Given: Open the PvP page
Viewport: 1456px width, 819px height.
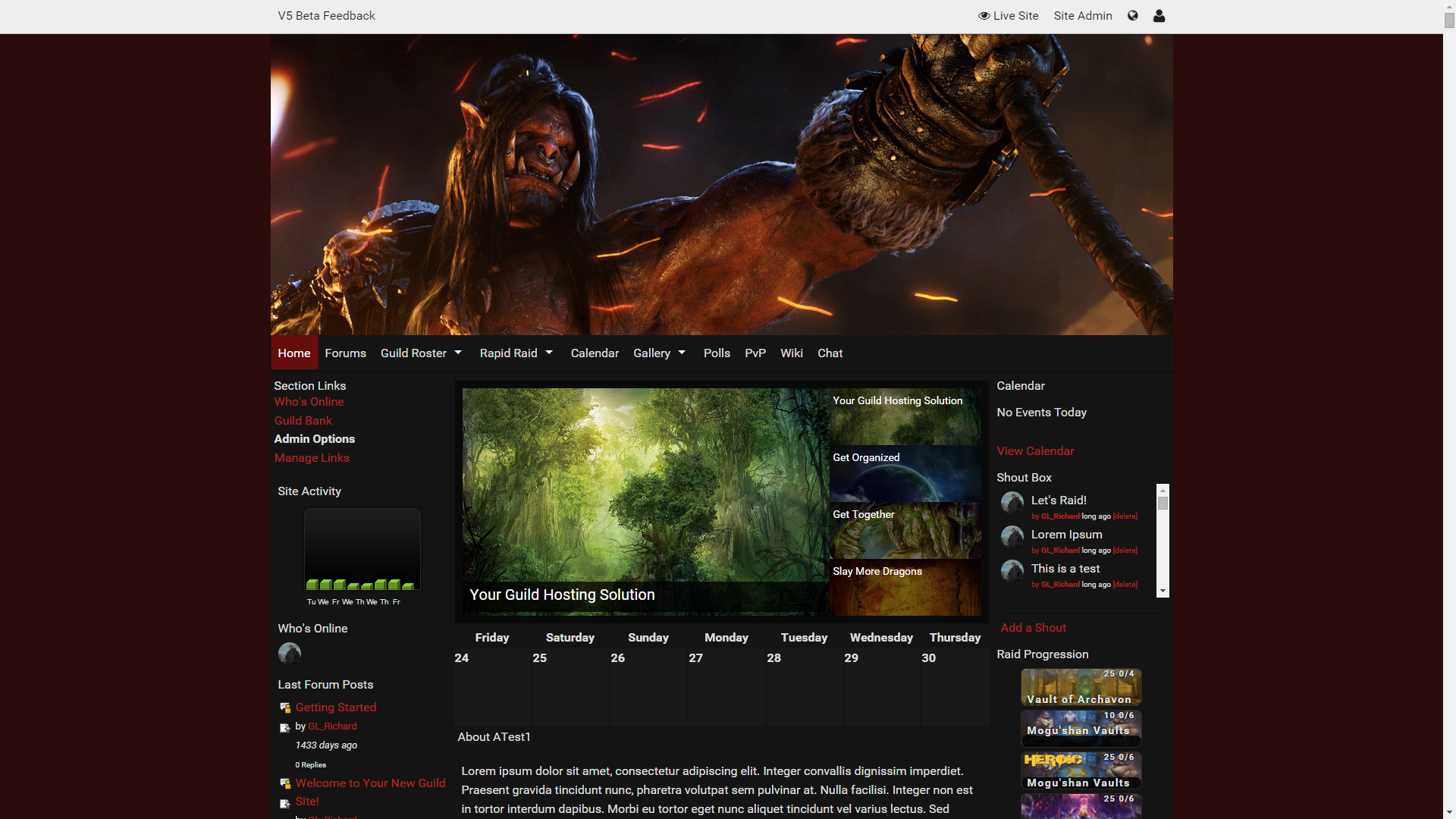Looking at the screenshot, I should pos(755,353).
